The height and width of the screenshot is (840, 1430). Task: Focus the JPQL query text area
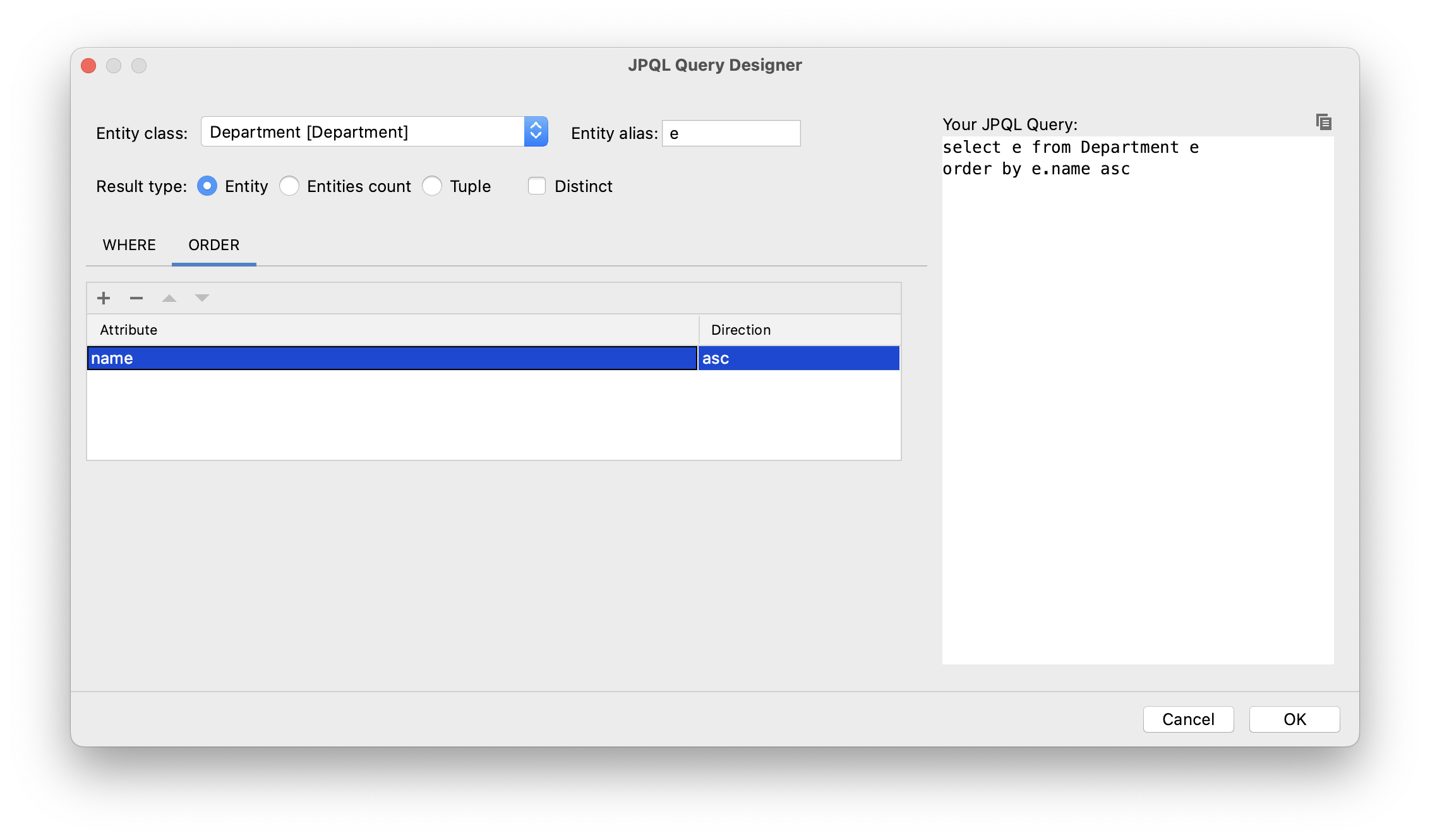pyautogui.click(x=1138, y=400)
